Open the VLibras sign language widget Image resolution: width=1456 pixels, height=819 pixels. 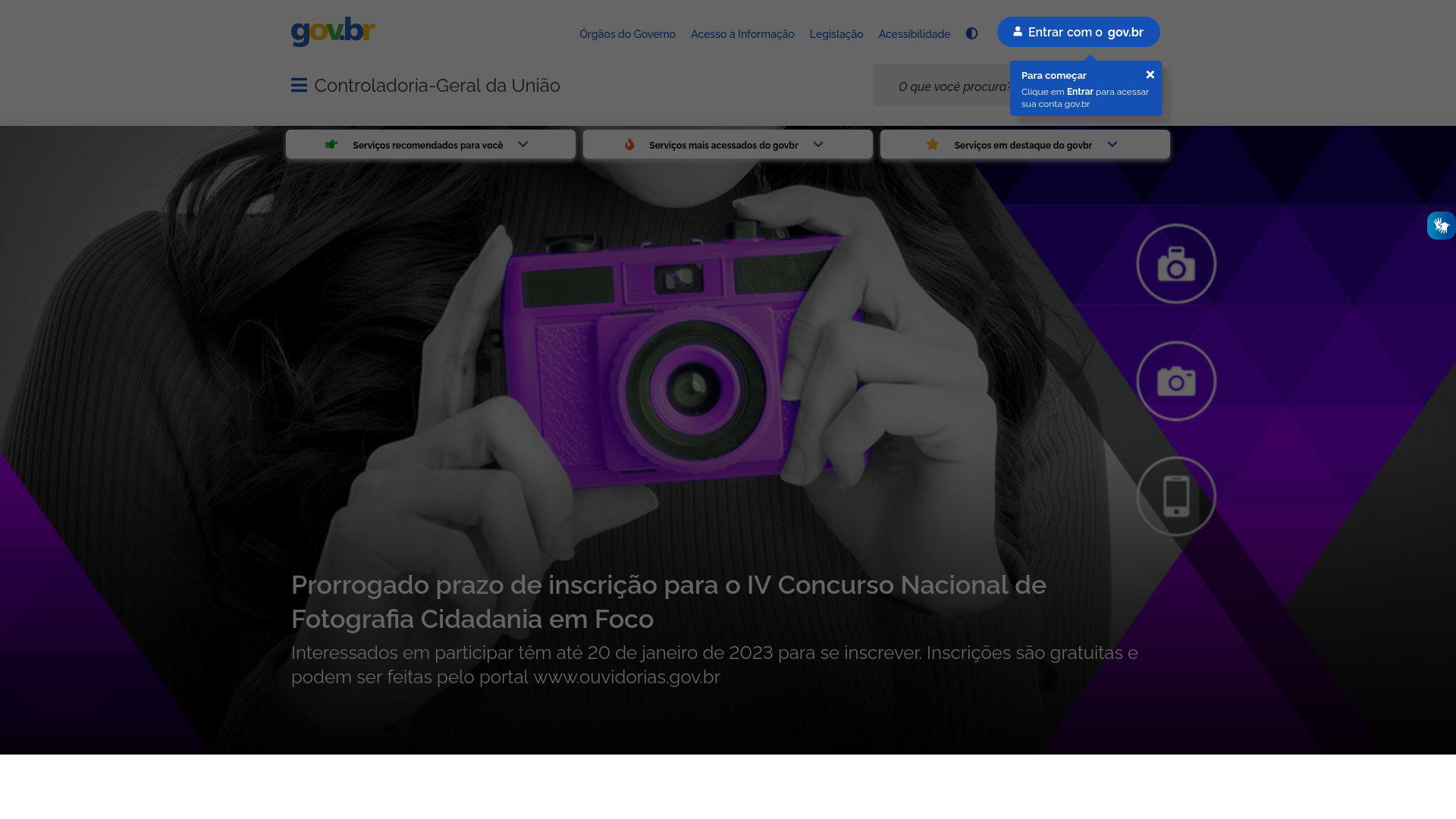(x=1441, y=225)
